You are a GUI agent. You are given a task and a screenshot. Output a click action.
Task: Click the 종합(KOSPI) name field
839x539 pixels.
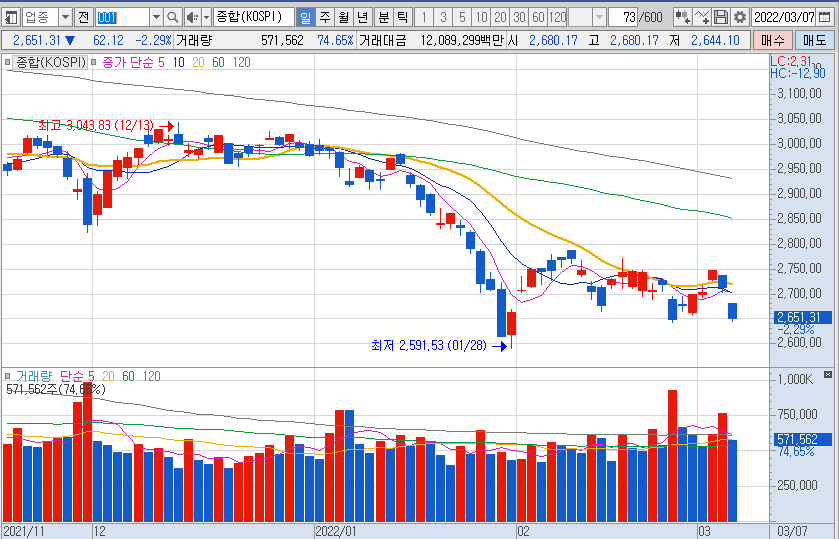tap(254, 17)
